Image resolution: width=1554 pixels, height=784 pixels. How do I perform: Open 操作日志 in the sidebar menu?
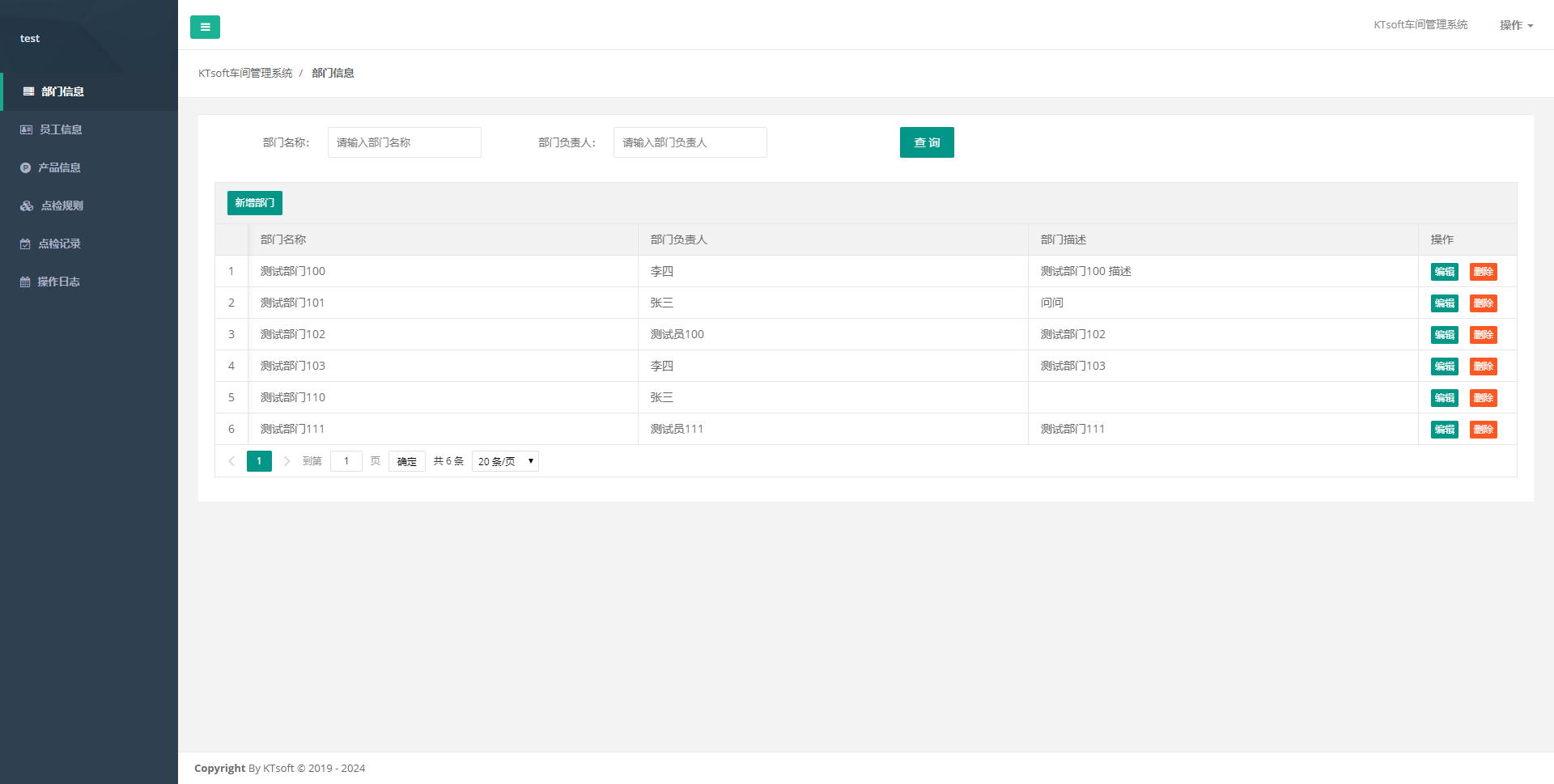coord(89,282)
